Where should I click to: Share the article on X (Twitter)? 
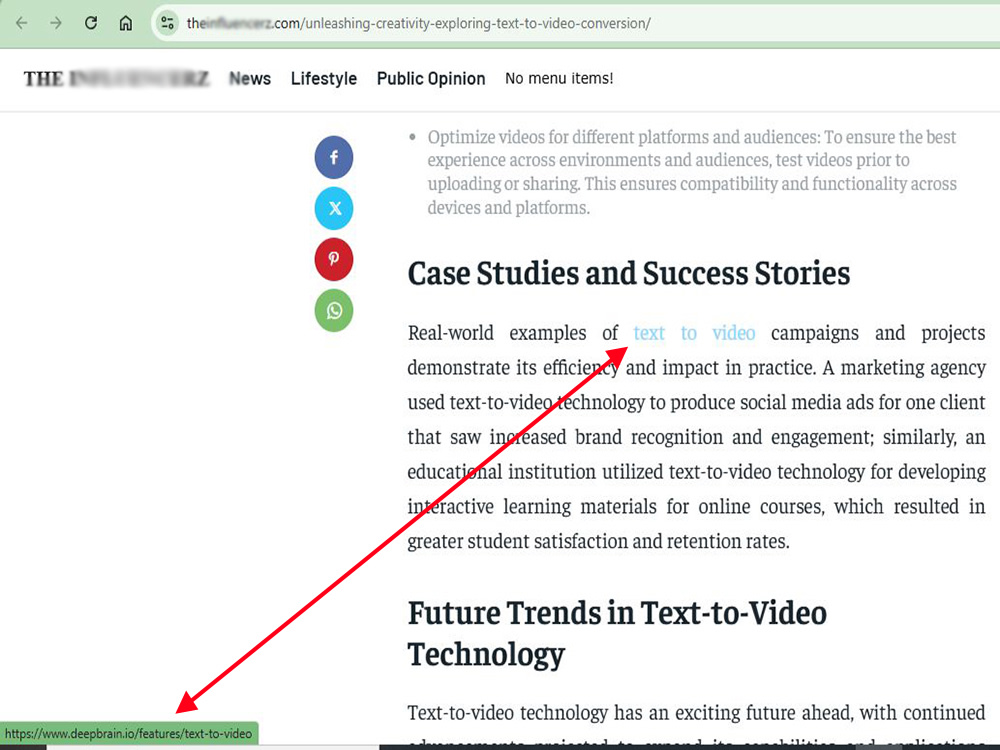pos(334,208)
